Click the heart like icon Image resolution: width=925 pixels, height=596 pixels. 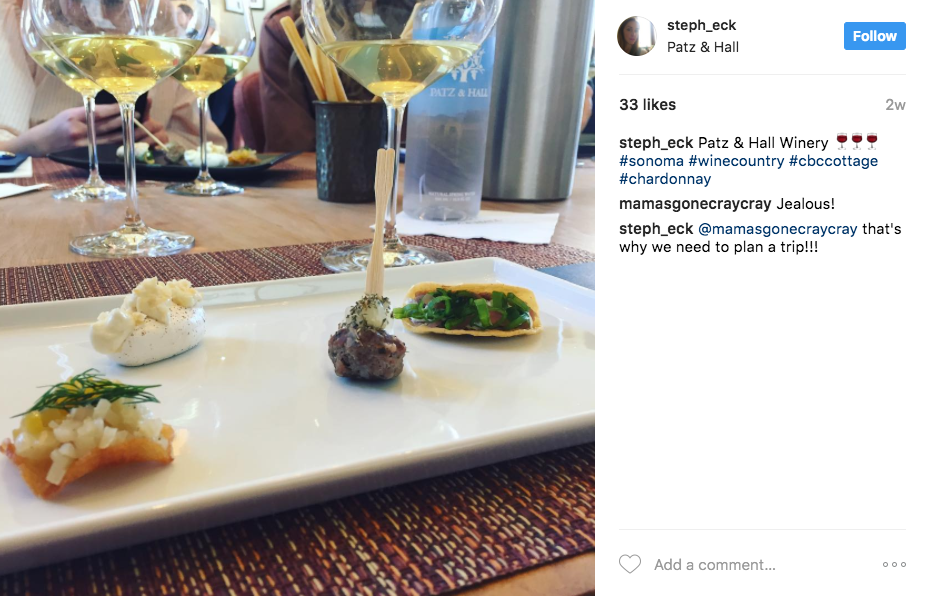629,564
